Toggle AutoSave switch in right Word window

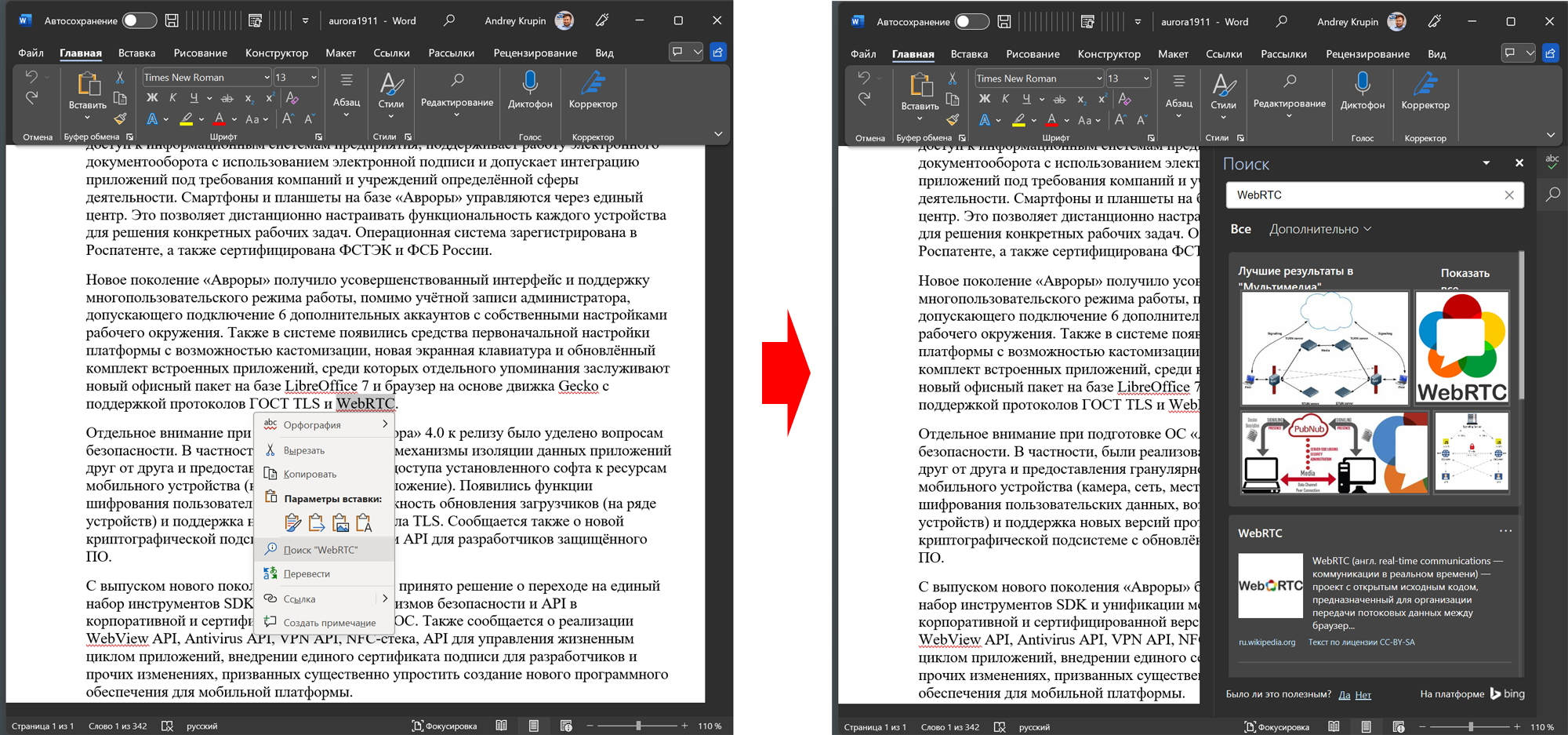pos(971,21)
